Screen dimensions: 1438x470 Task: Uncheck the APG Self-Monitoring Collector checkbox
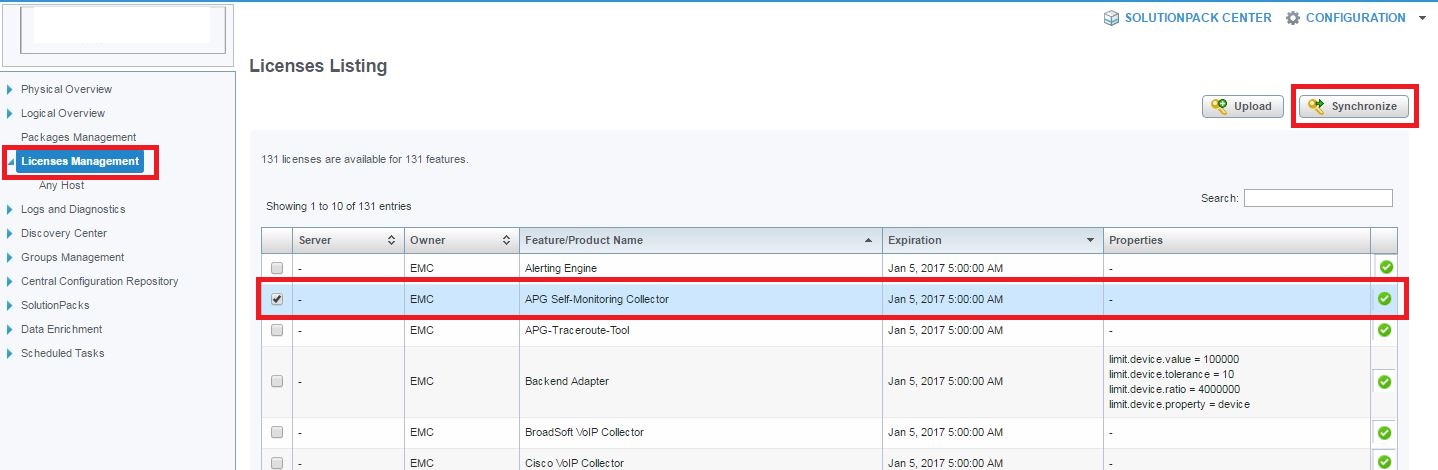coord(277,299)
